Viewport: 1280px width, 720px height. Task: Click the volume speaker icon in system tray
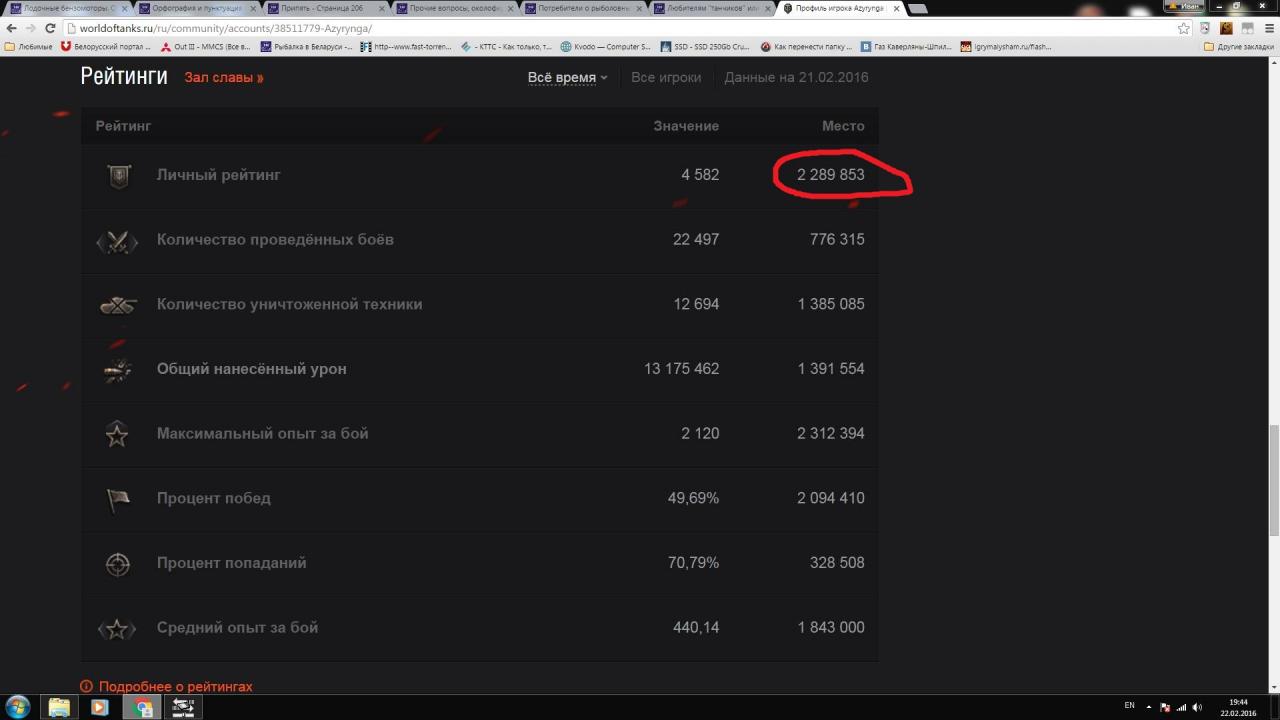pos(1197,707)
